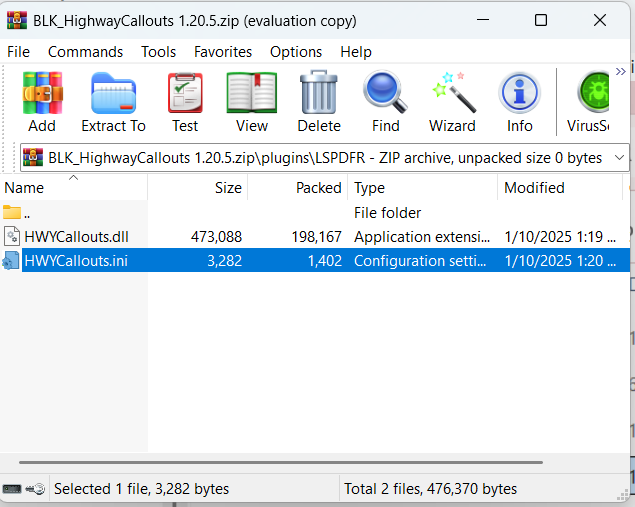Click the Delete trash can icon
This screenshot has width=635, height=507.
point(319,92)
